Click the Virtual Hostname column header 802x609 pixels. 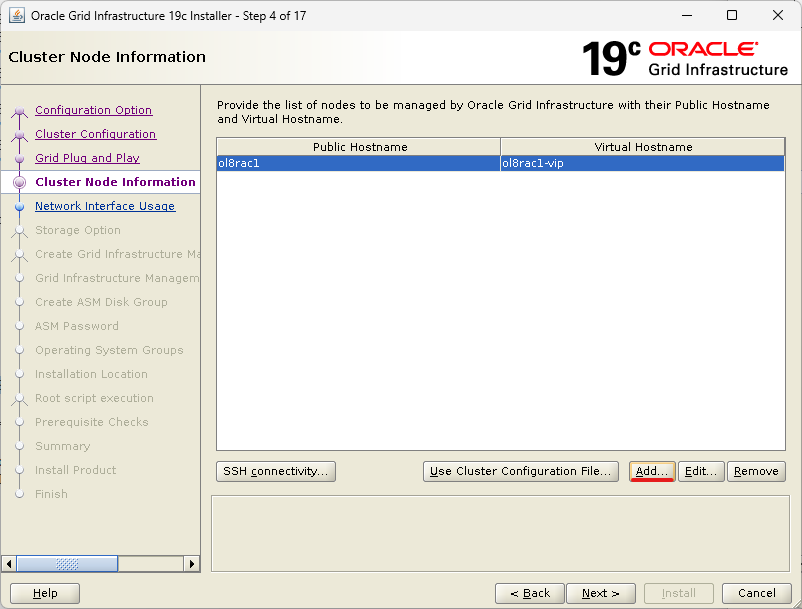click(643, 147)
